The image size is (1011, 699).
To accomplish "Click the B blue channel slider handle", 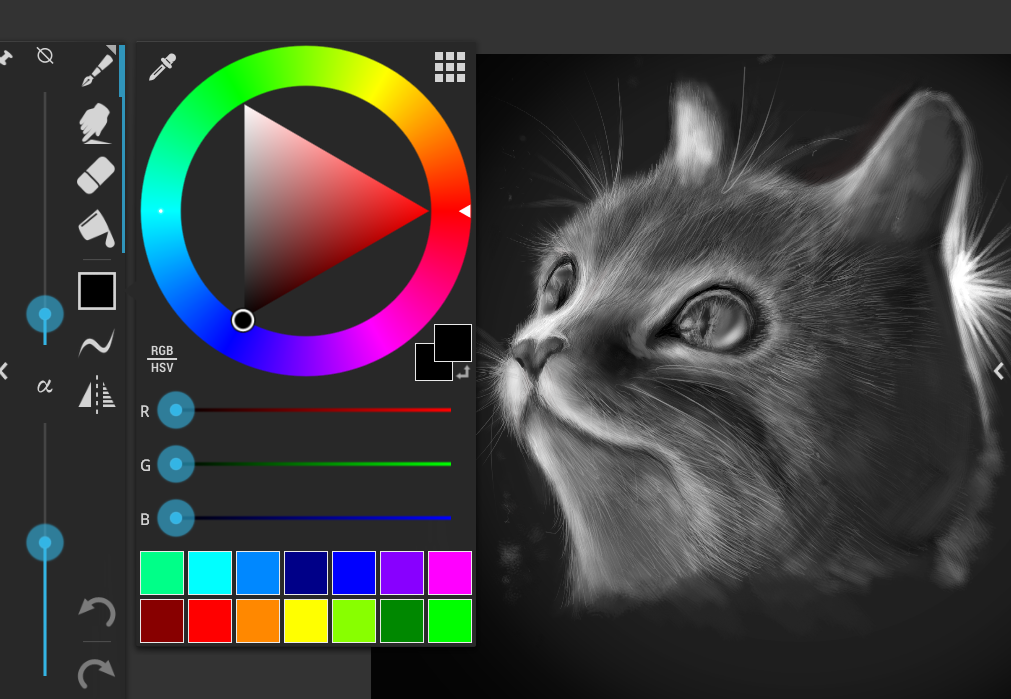I will (x=176, y=518).
